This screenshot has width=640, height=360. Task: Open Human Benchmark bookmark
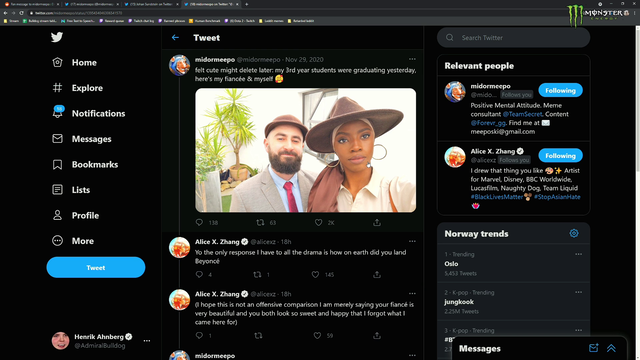click(204, 21)
